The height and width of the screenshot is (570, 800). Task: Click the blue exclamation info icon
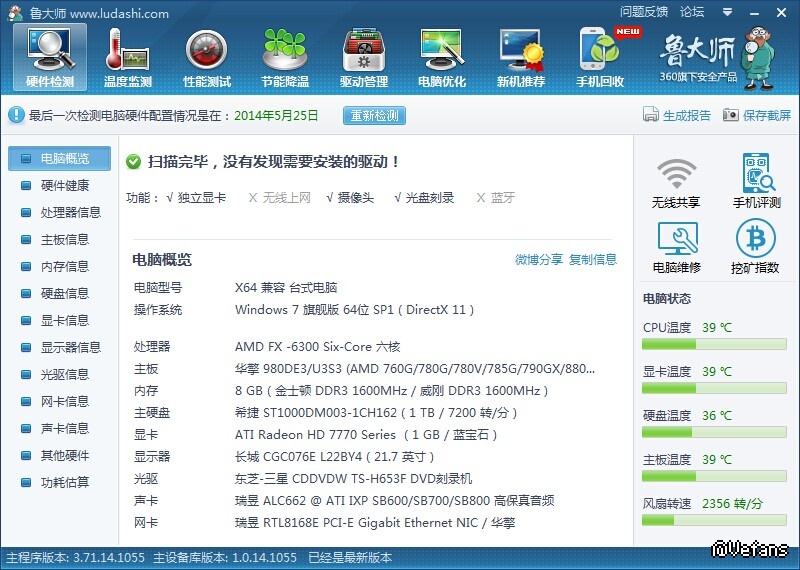[x=16, y=115]
